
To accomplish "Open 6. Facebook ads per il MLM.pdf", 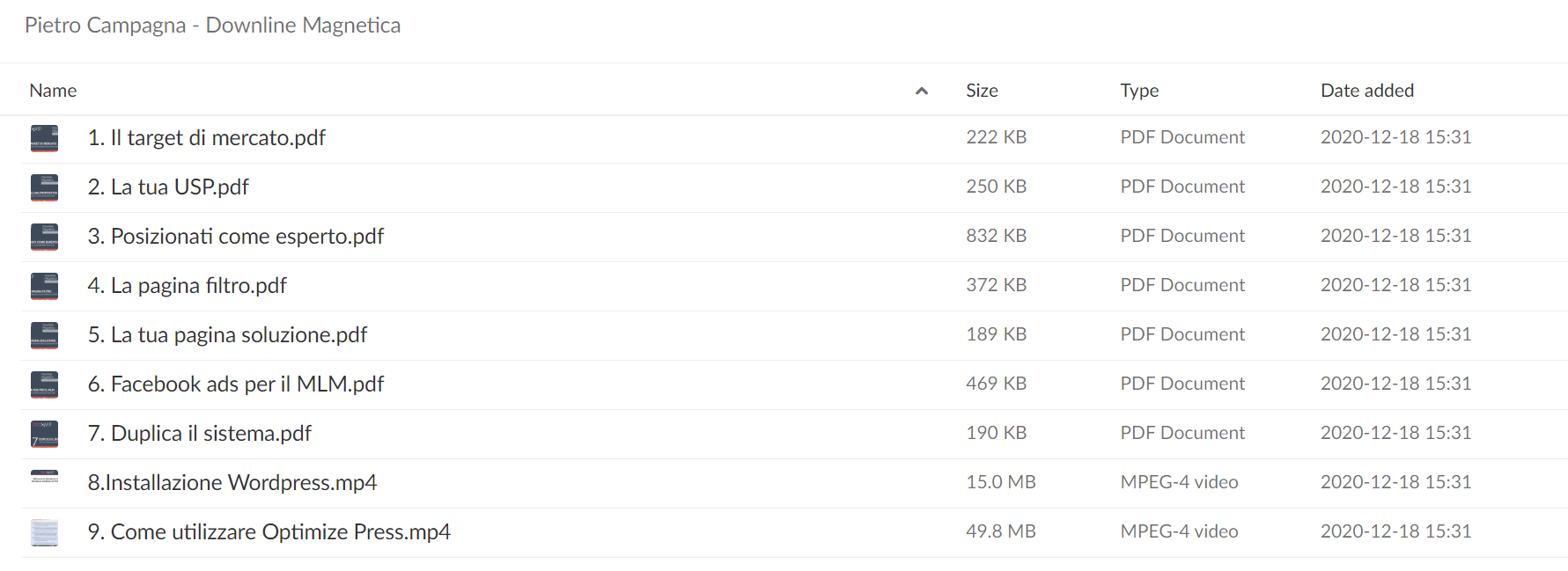I will [236, 384].
